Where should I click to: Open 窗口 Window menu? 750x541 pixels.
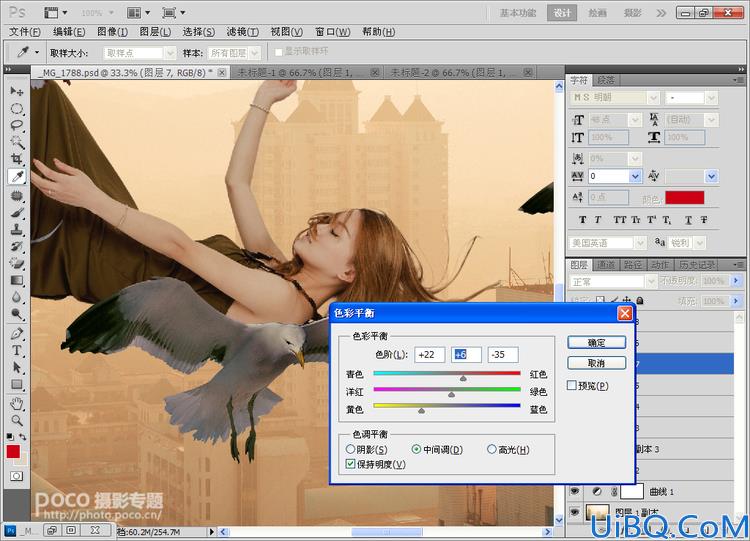(333, 32)
